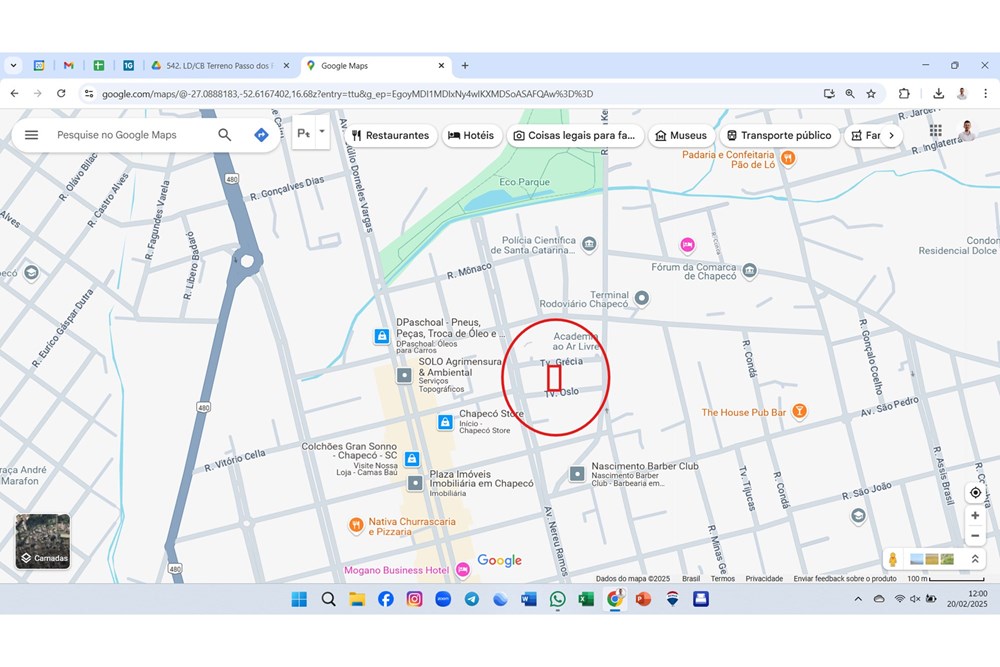The height and width of the screenshot is (667, 1000).
Task: Zoom out the map with minus button
Action: point(975,536)
